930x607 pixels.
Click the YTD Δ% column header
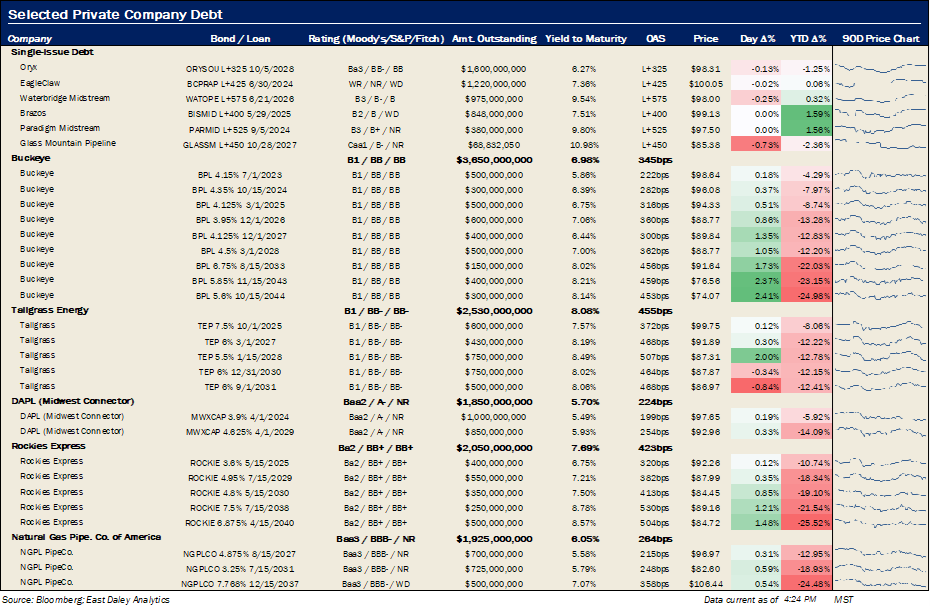point(808,39)
